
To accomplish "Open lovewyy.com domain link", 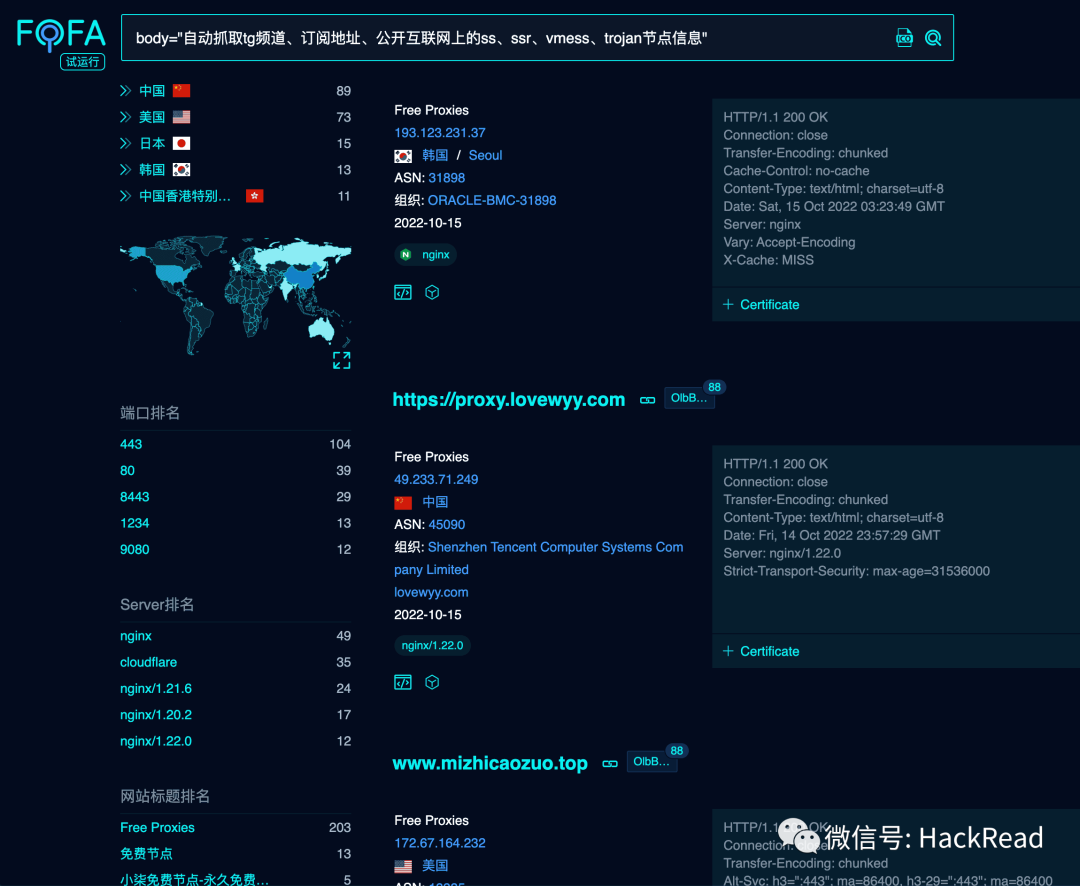I will (x=431, y=592).
